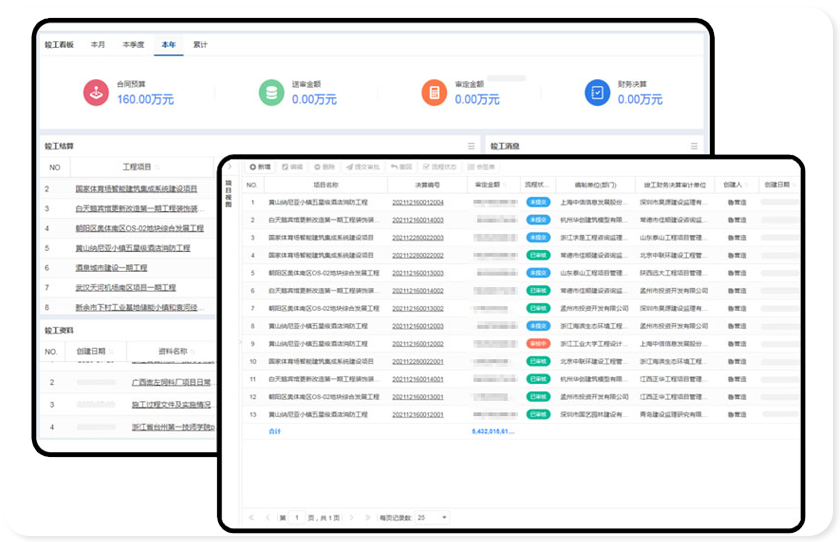Open the page size dropdown showing 25
The width and height of the screenshot is (840, 542).
pyautogui.click(x=432, y=517)
